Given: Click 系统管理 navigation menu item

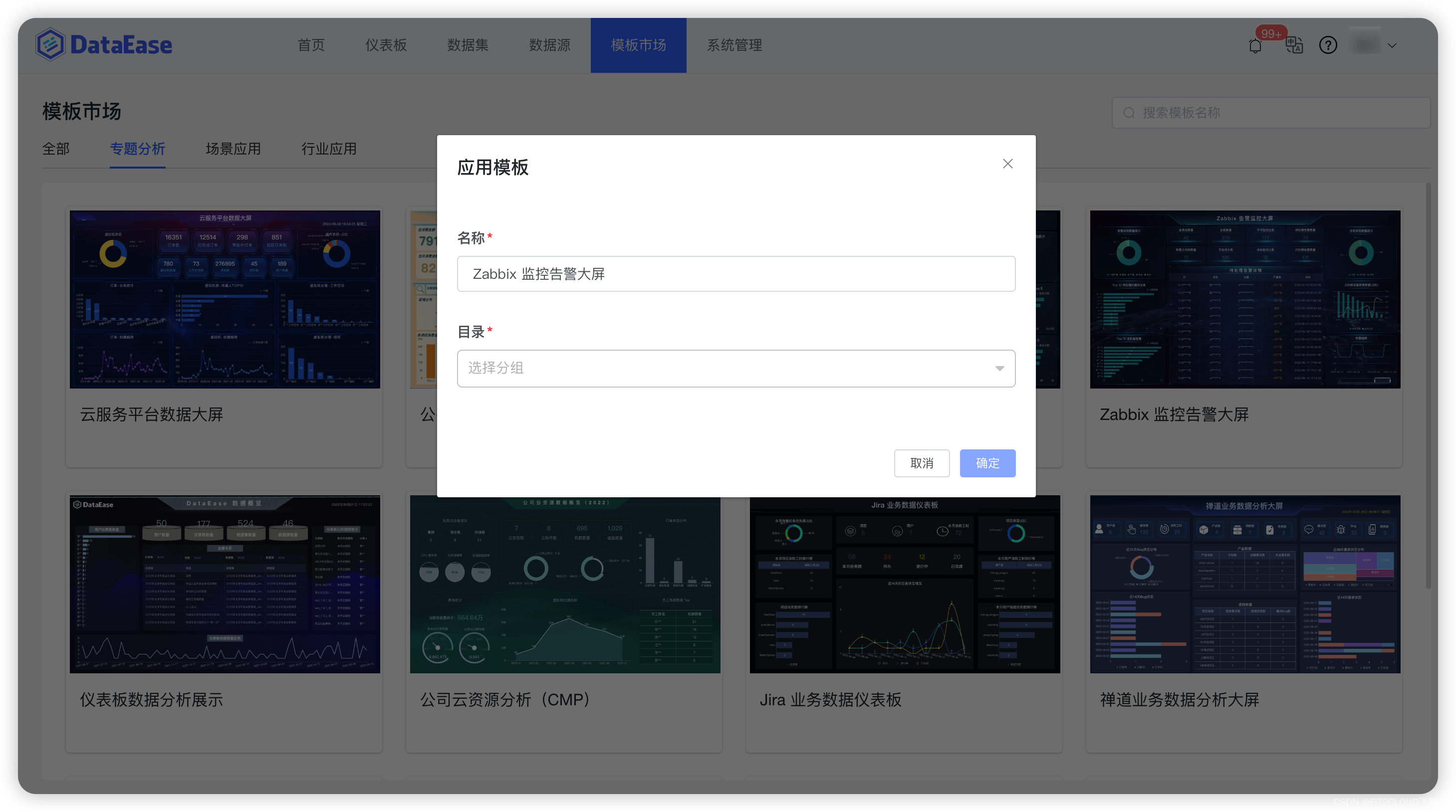Looking at the screenshot, I should 734,44.
